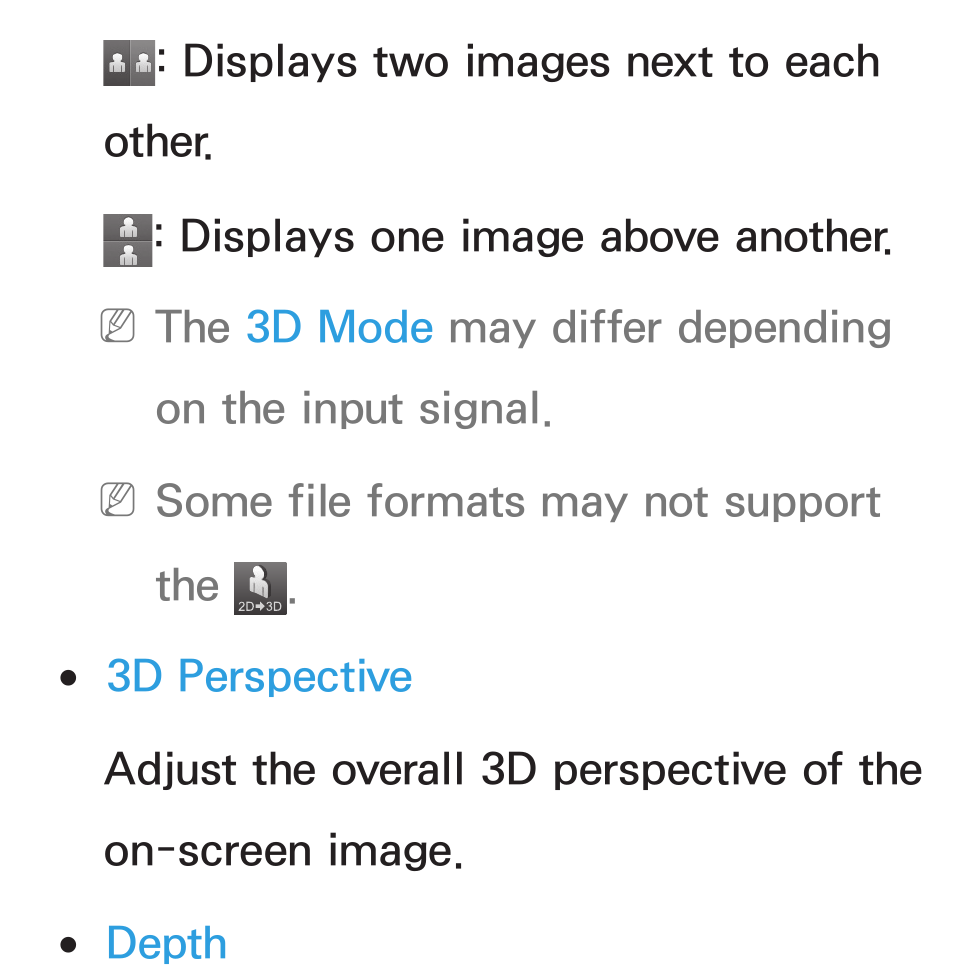Click bullet point before Depth
Screen dimensions: 954x977
coord(69,945)
